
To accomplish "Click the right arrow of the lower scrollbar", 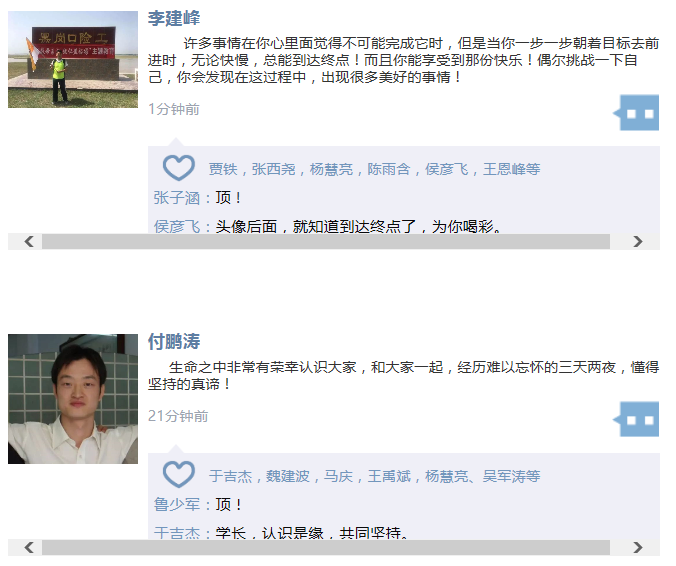I will (638, 547).
